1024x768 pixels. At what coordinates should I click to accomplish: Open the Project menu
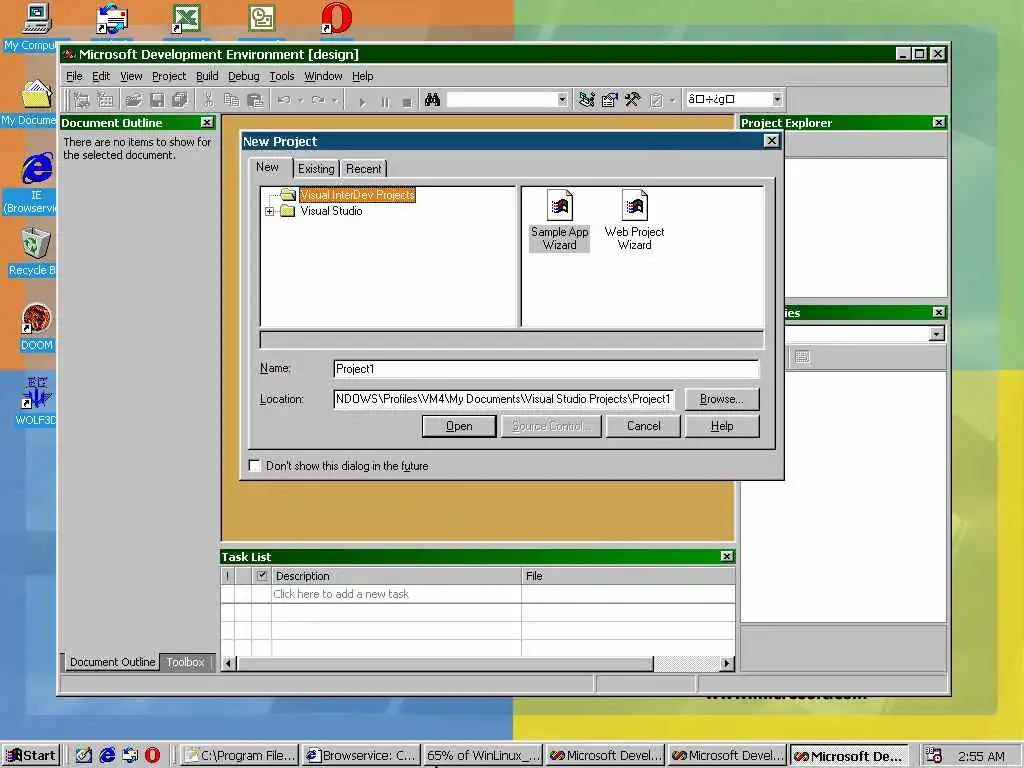169,76
